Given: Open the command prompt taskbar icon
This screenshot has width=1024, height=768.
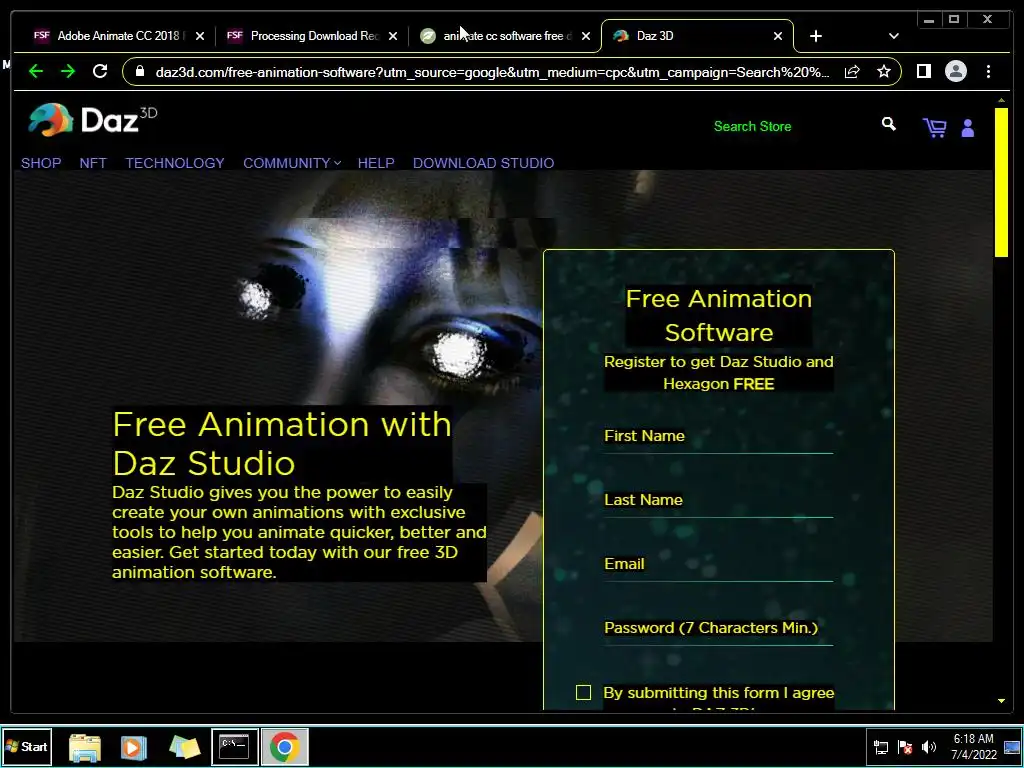Looking at the screenshot, I should click(x=234, y=746).
